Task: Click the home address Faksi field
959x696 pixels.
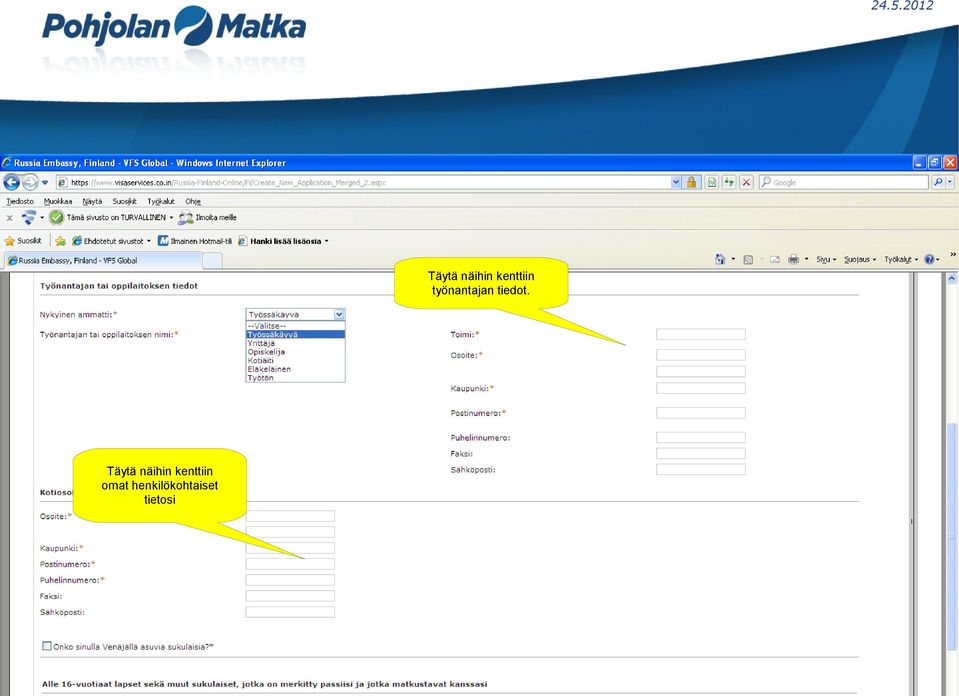Action: click(x=290, y=596)
